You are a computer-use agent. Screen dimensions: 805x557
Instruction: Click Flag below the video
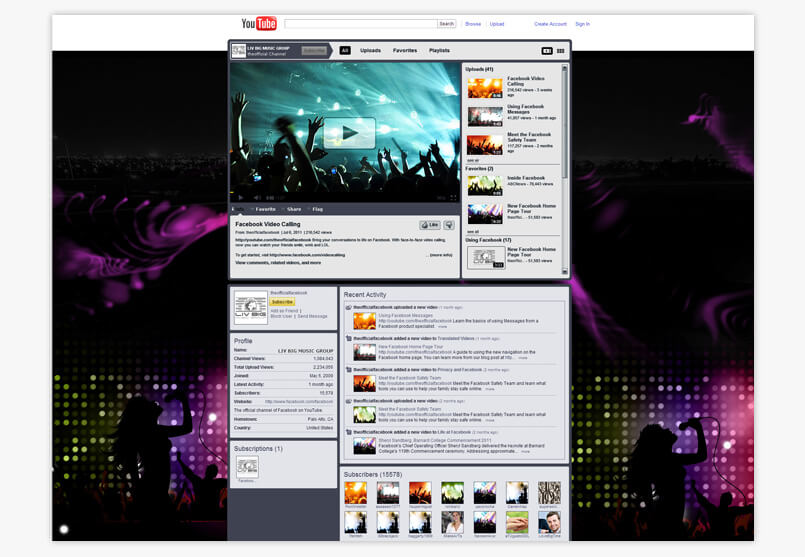[316, 209]
